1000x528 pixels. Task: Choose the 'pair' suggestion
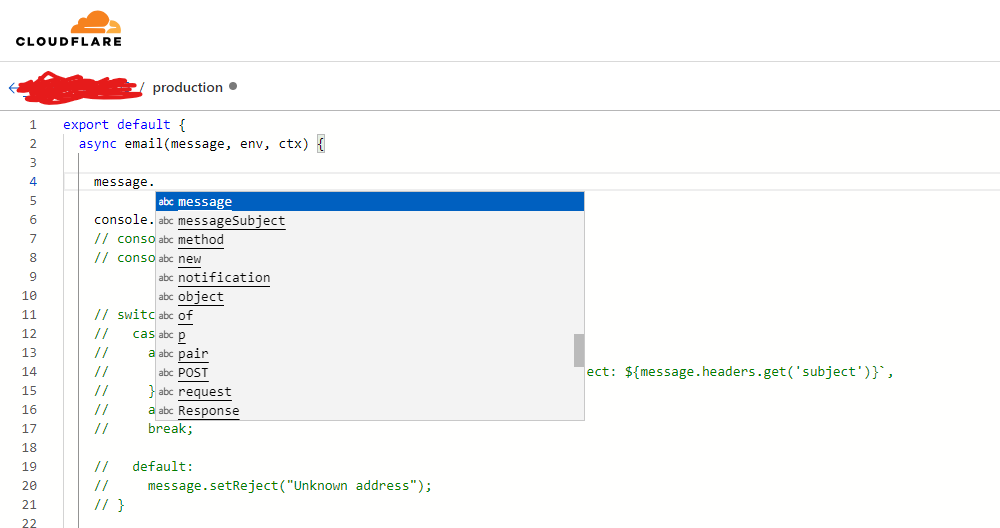370,354
